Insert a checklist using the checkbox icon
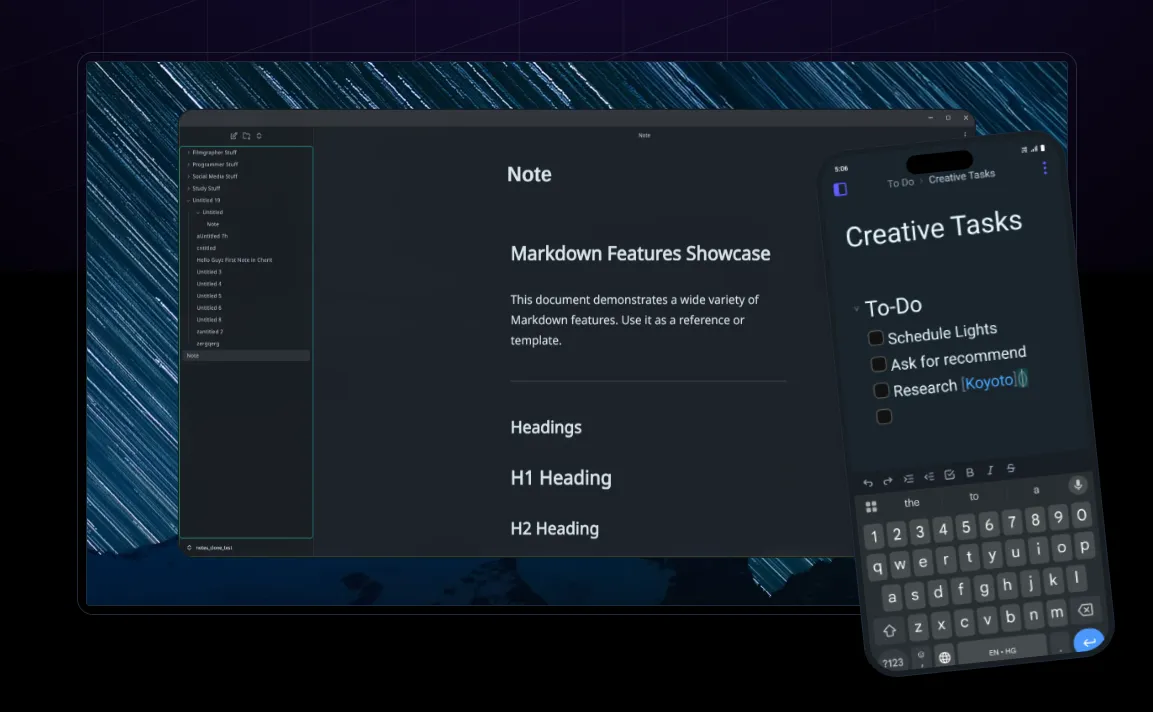The image size is (1153, 712). click(x=949, y=474)
